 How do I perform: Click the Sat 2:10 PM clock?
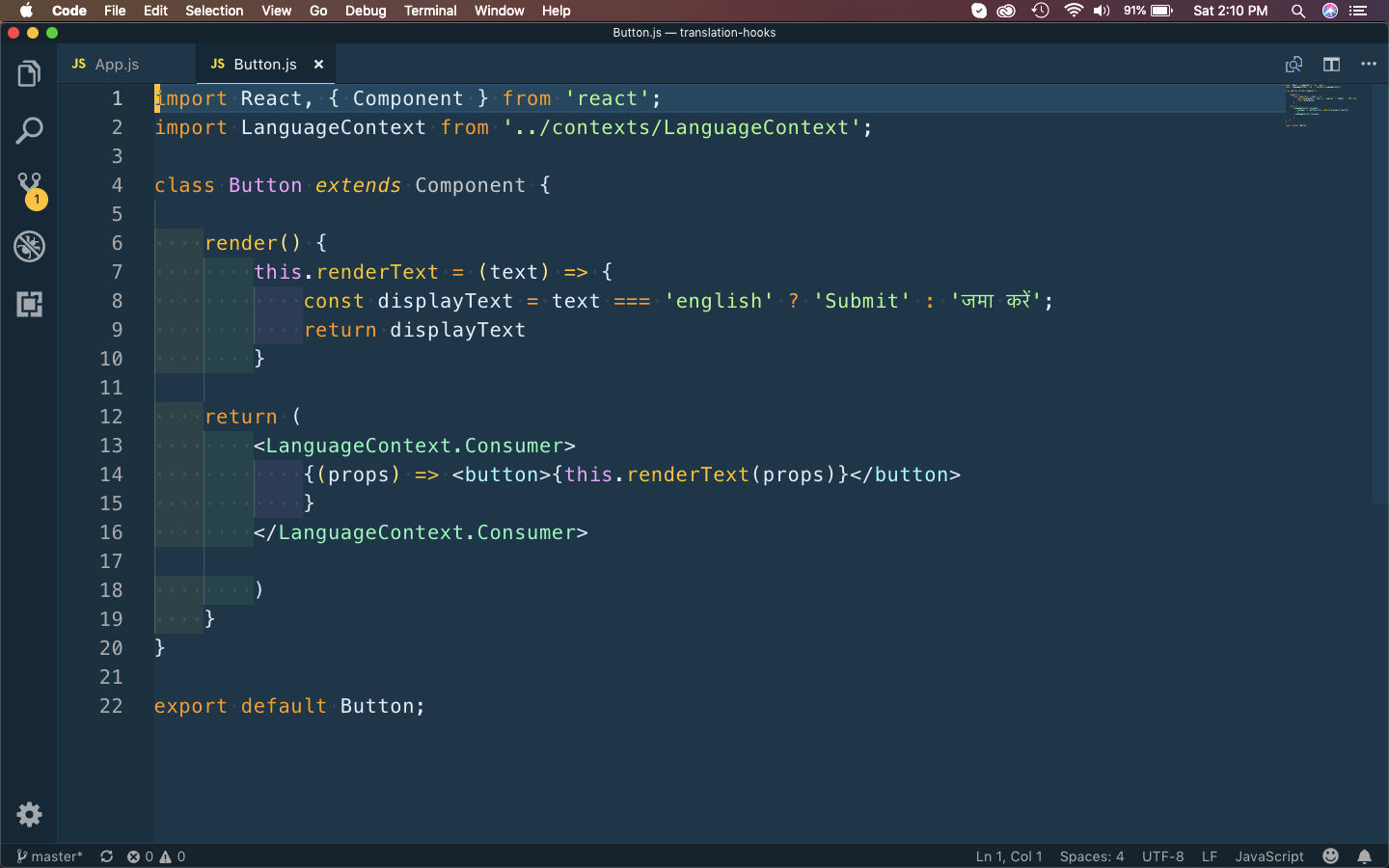click(1230, 11)
